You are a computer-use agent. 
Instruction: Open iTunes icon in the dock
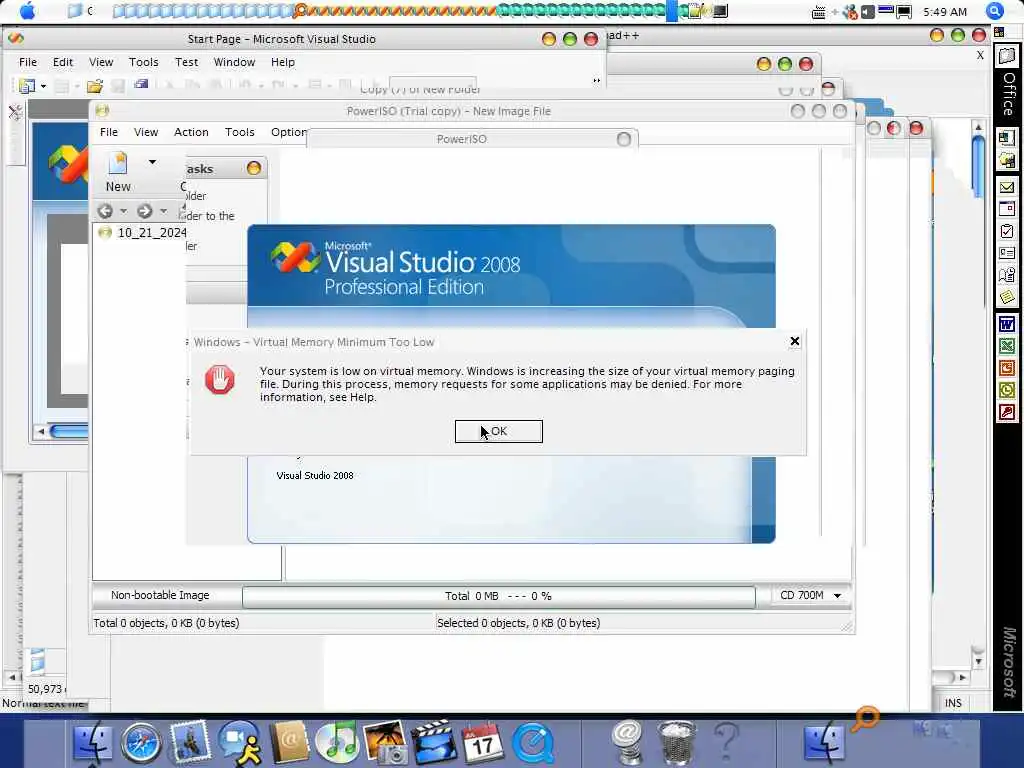[x=336, y=743]
